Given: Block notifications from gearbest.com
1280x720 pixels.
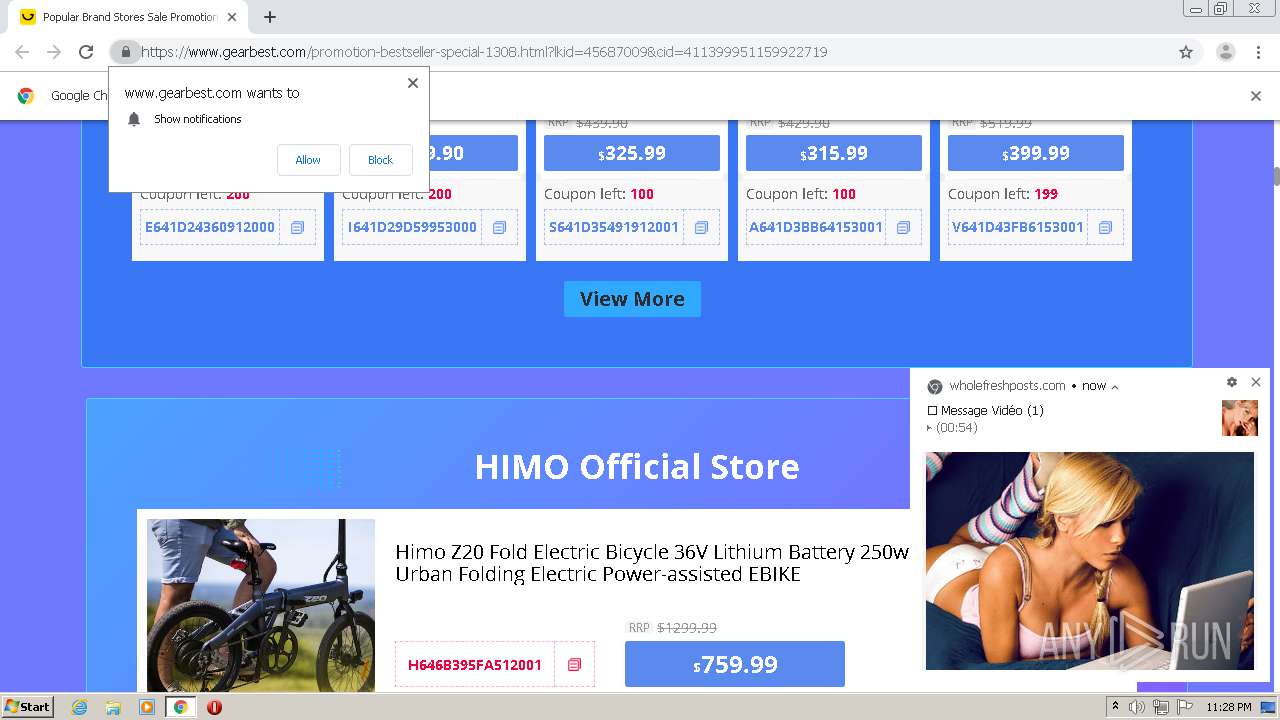Looking at the screenshot, I should [381, 160].
